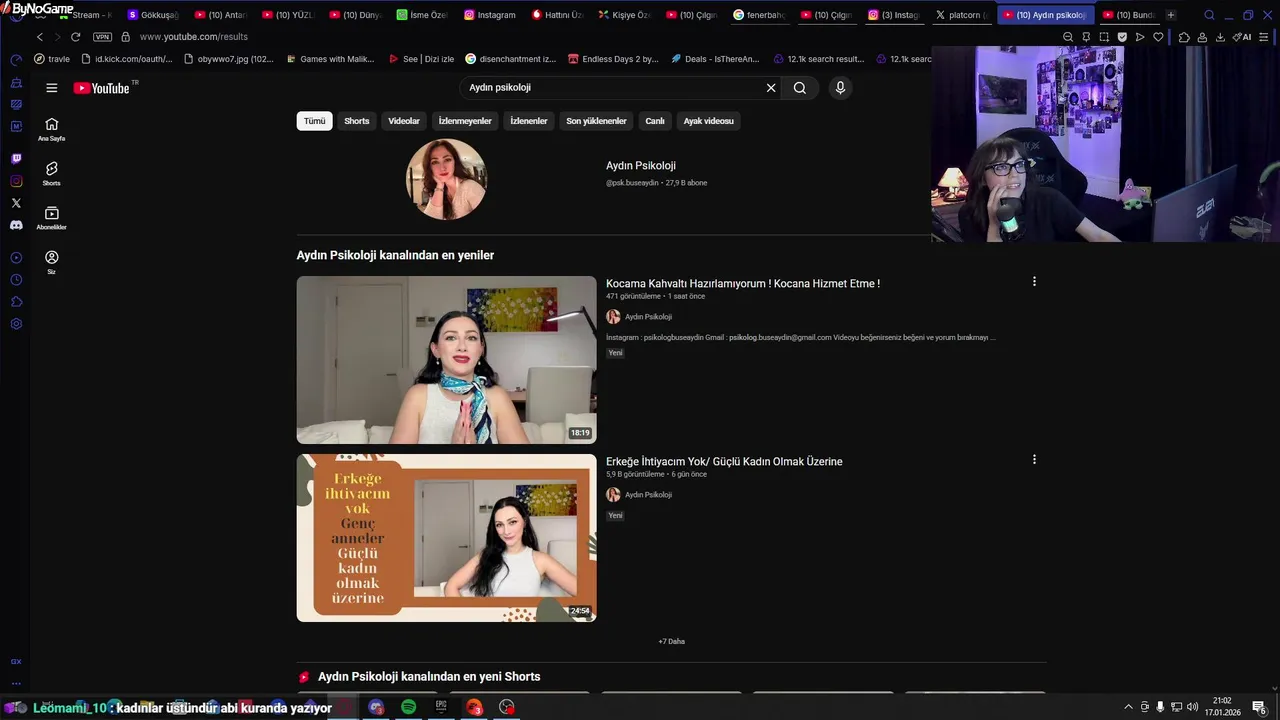Viewport: 1280px width, 720px height.
Task: Toggle the VPN badge in address bar
Action: (102, 37)
